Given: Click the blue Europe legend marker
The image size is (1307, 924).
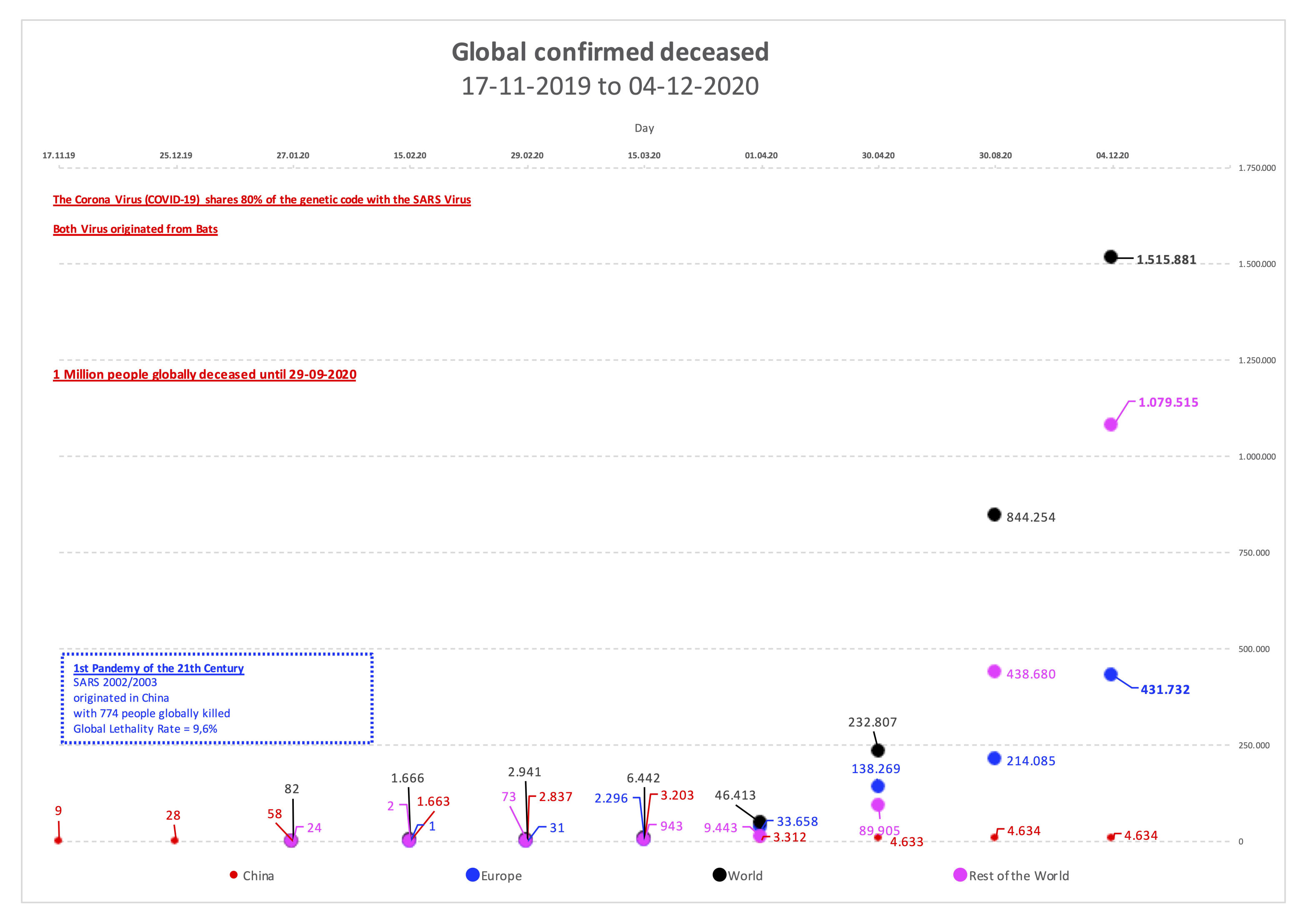Looking at the screenshot, I should point(473,874).
